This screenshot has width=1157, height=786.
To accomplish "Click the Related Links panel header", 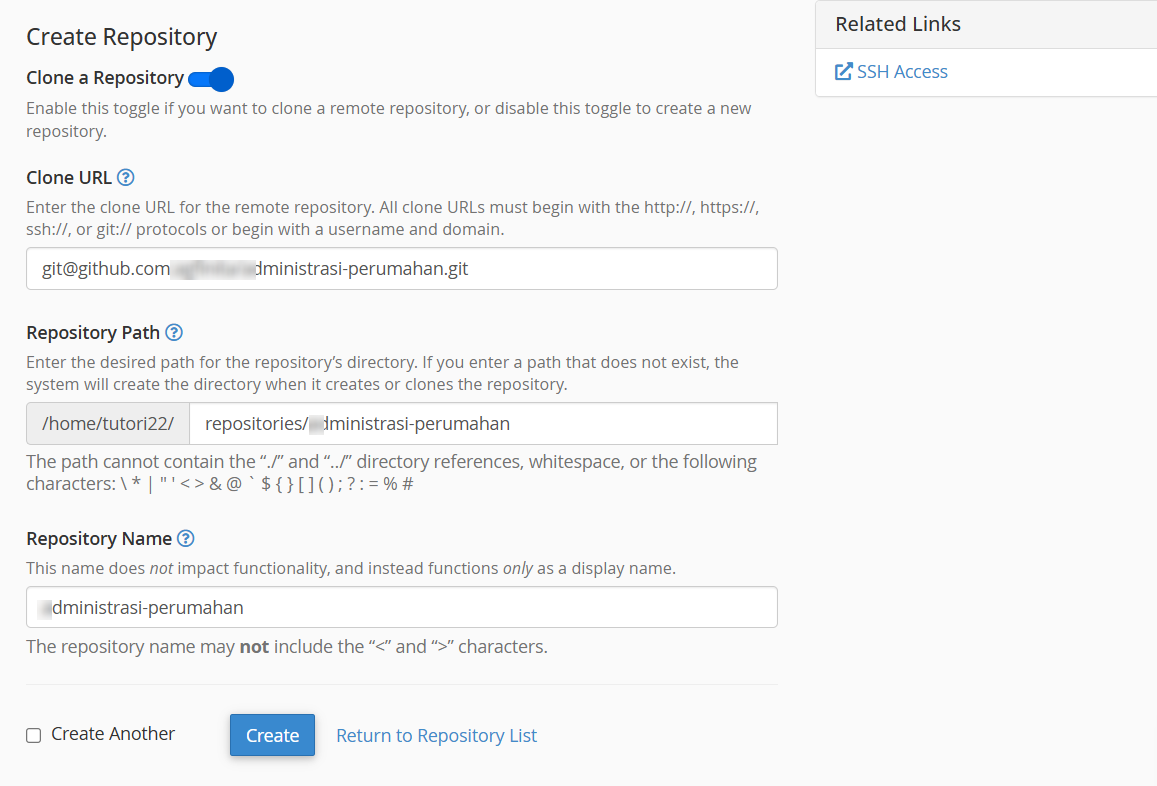I will pyautogui.click(x=897, y=24).
